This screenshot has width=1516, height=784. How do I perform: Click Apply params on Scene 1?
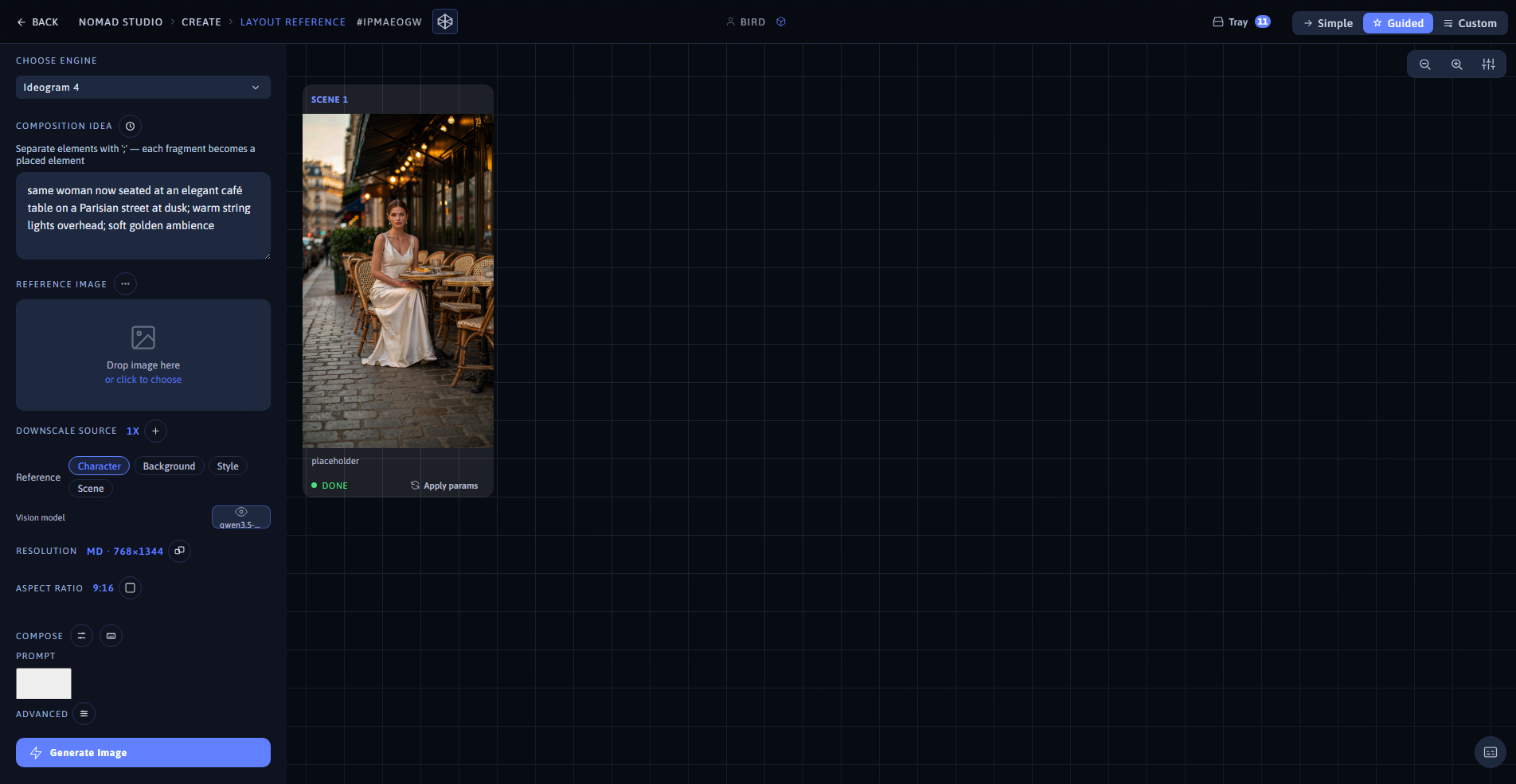coord(444,486)
